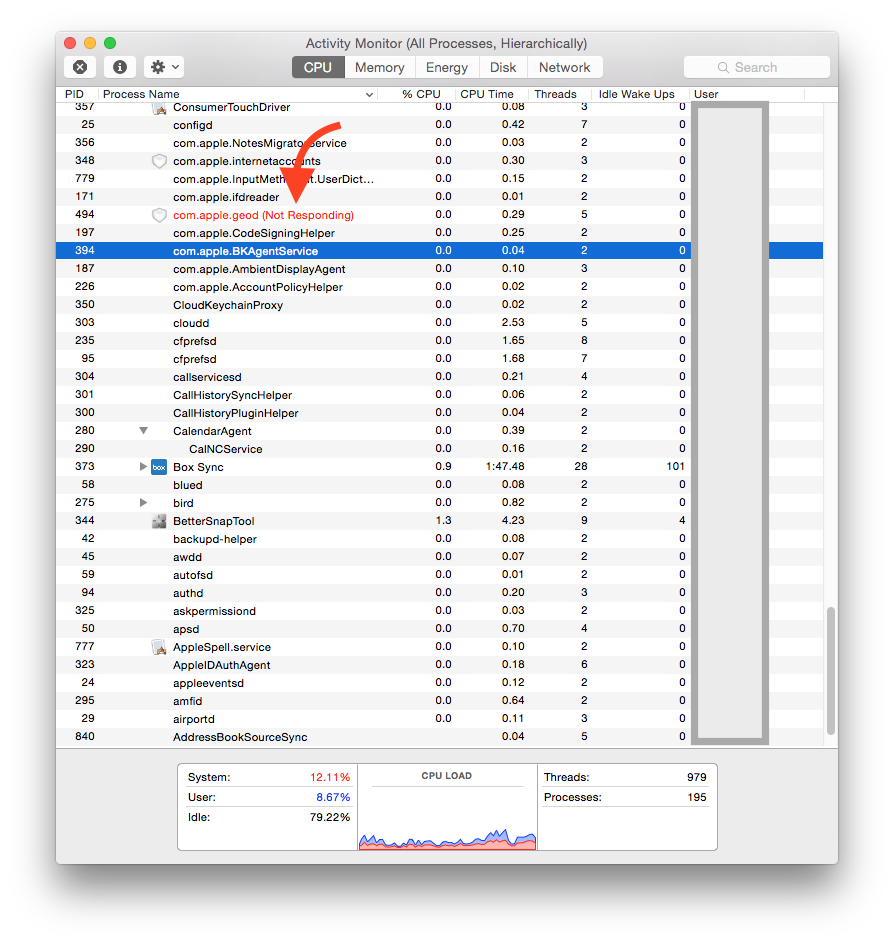This screenshot has width=894, height=944.
Task: Switch to the CPU tab
Action: [x=318, y=67]
